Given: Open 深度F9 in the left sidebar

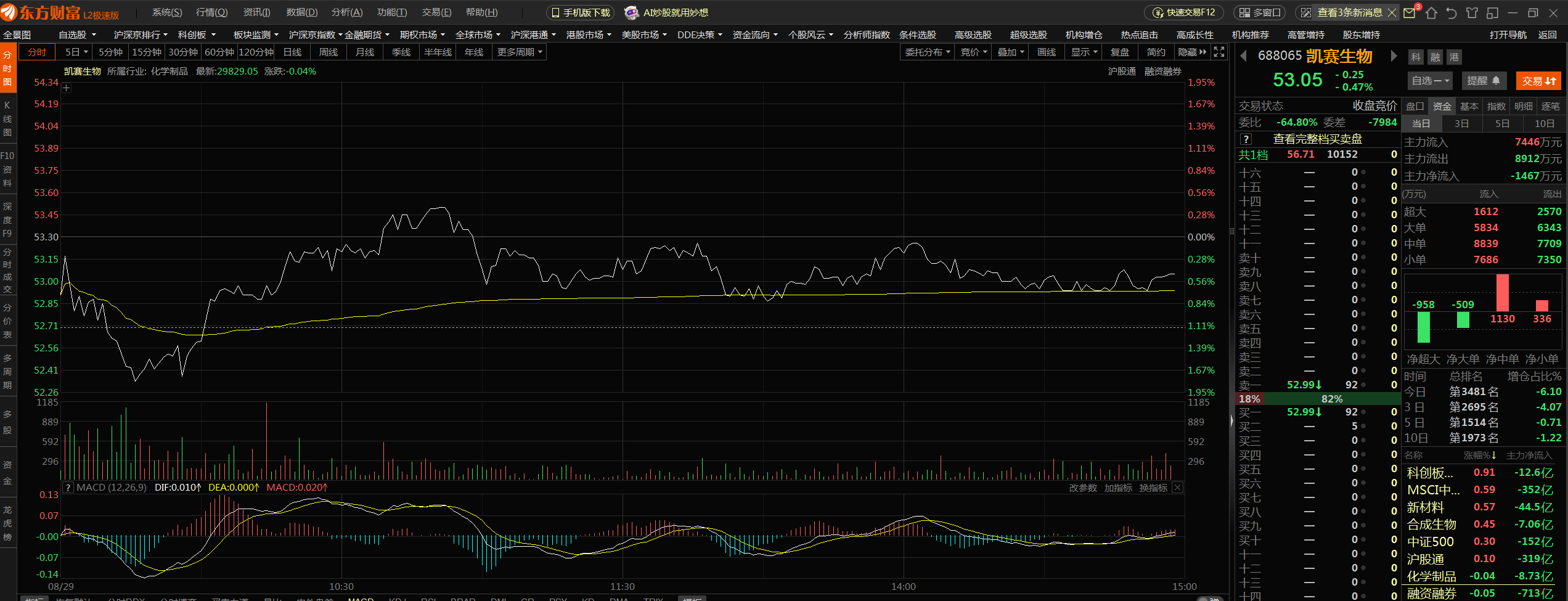Looking at the screenshot, I should click(7, 219).
